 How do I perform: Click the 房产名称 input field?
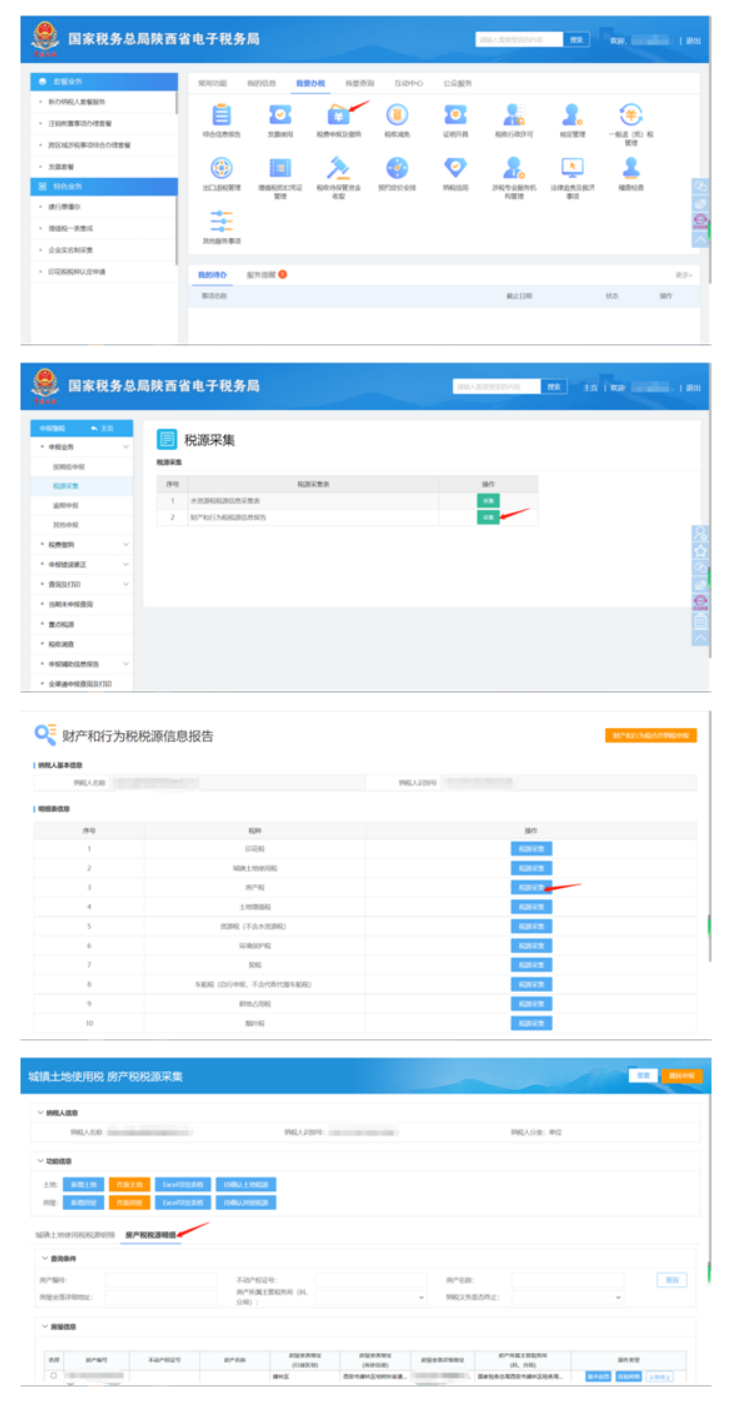(x=568, y=1279)
